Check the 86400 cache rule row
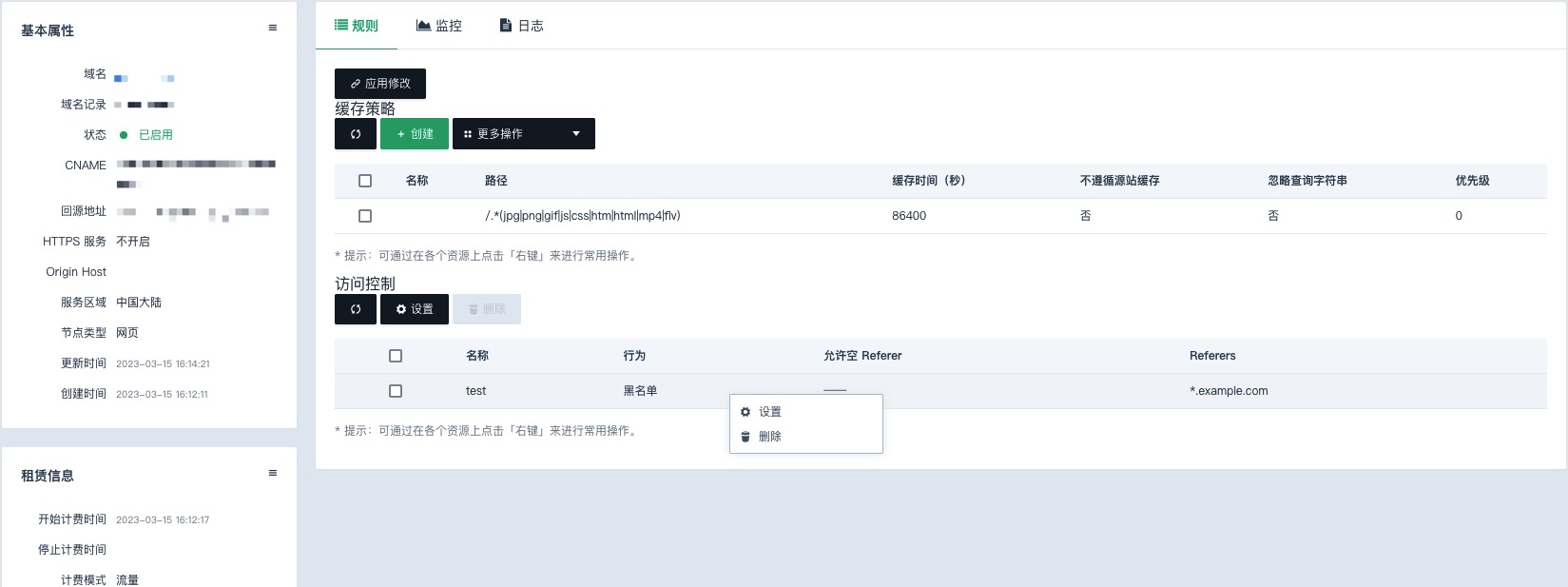 [365, 216]
